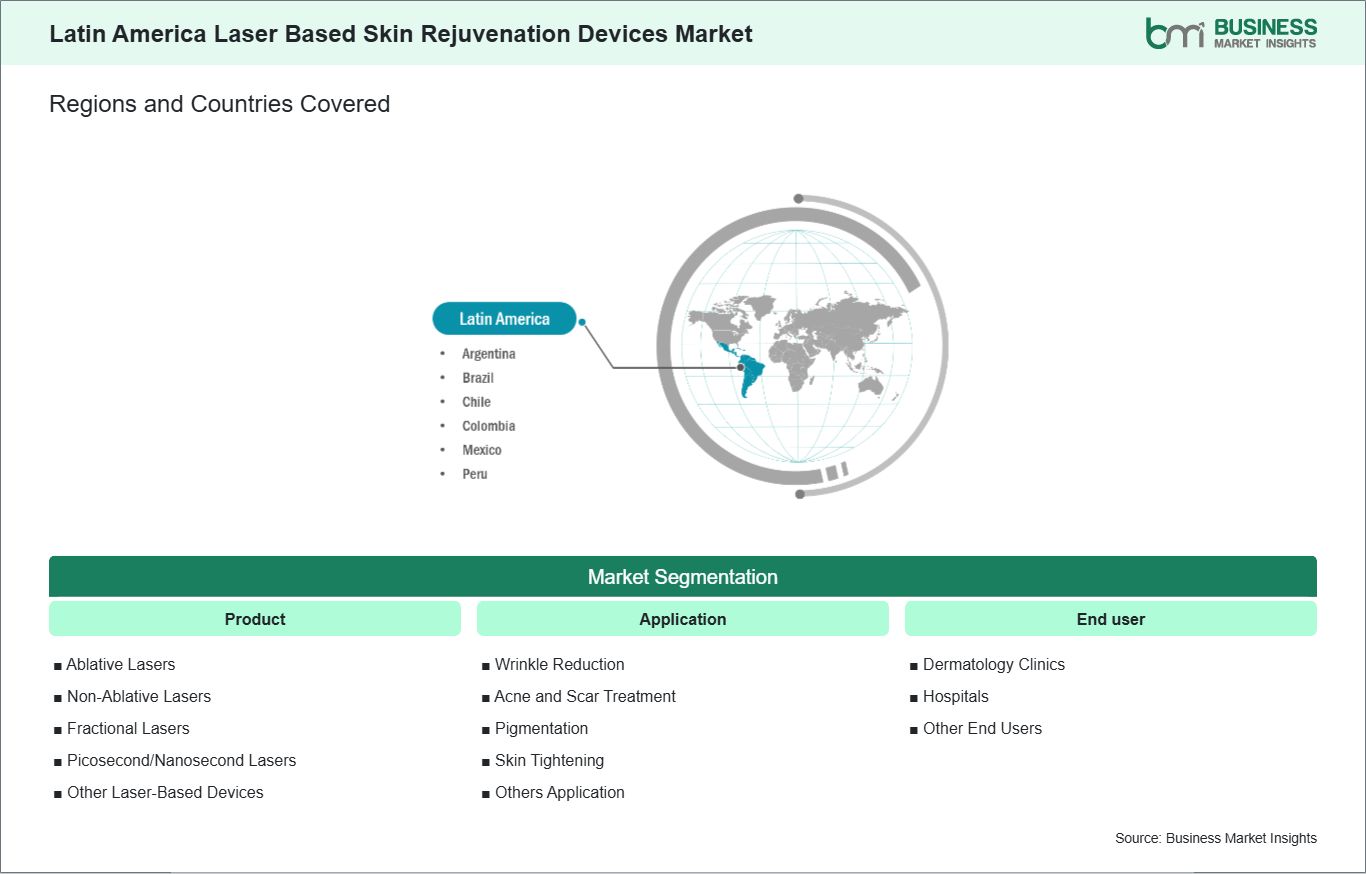This screenshot has height=874, width=1366.
Task: Click the Others Application item
Action: [x=553, y=792]
